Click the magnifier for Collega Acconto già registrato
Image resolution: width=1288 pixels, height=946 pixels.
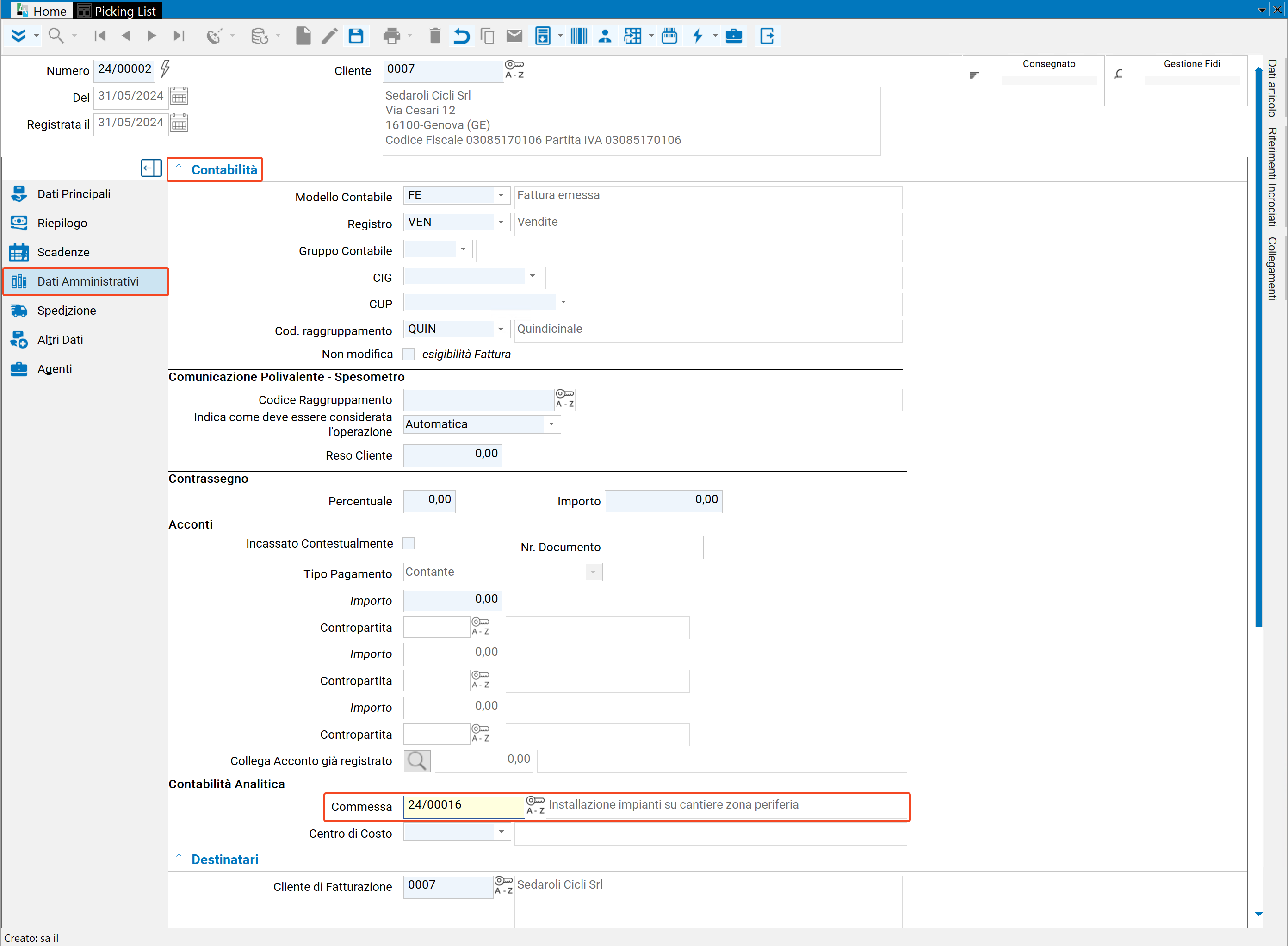(417, 760)
